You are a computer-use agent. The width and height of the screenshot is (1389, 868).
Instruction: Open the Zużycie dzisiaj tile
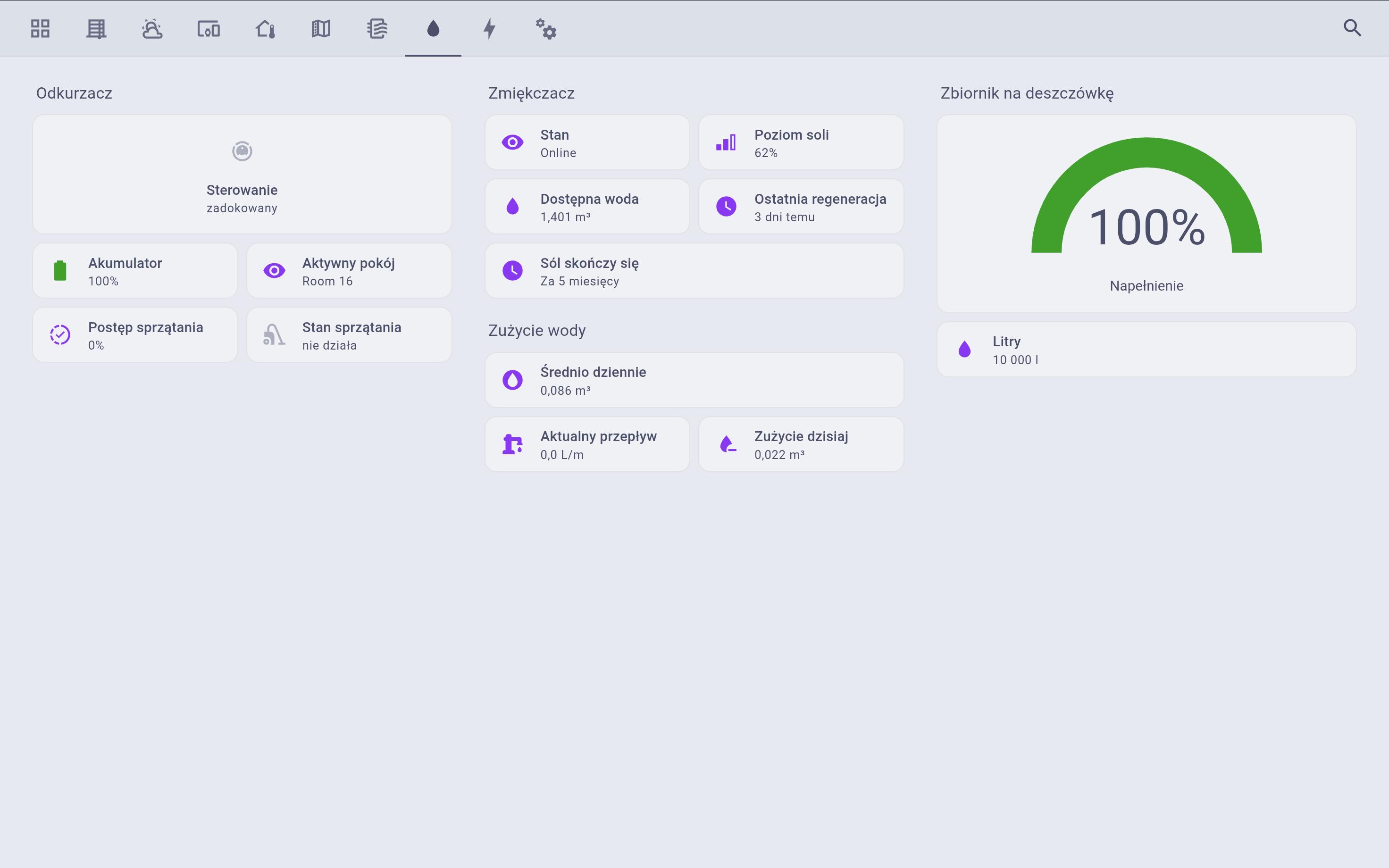coord(801,444)
